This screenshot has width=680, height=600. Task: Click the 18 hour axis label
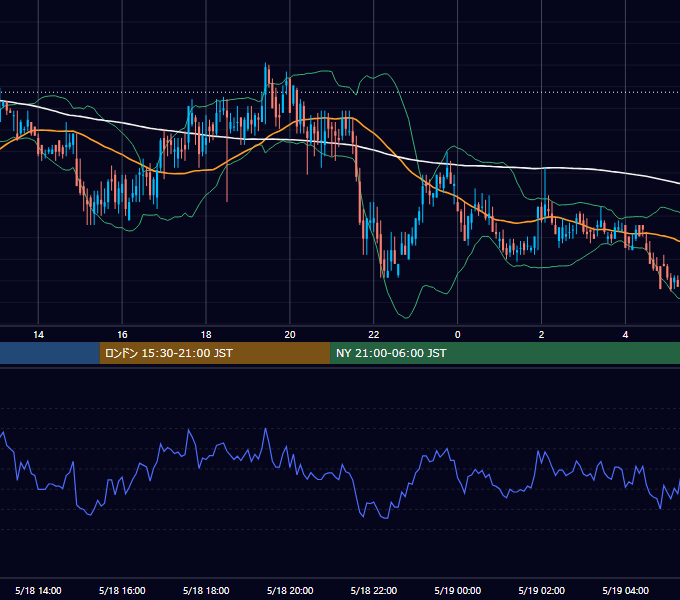click(206, 335)
